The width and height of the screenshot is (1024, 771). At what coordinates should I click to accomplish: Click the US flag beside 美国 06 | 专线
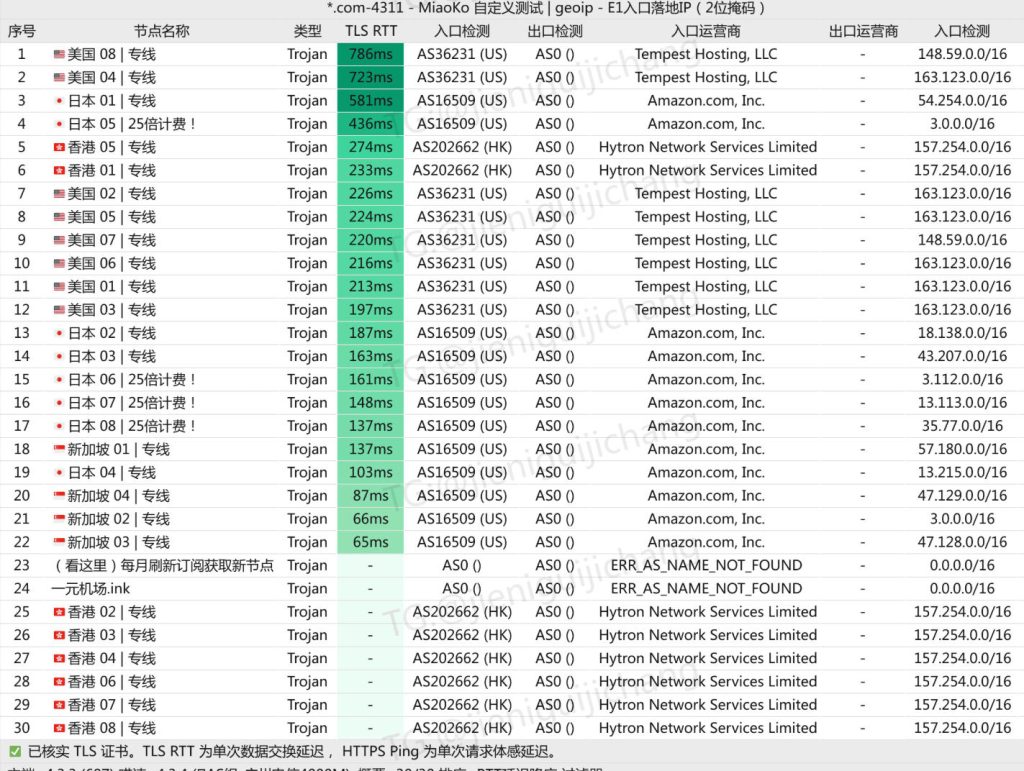pos(59,264)
